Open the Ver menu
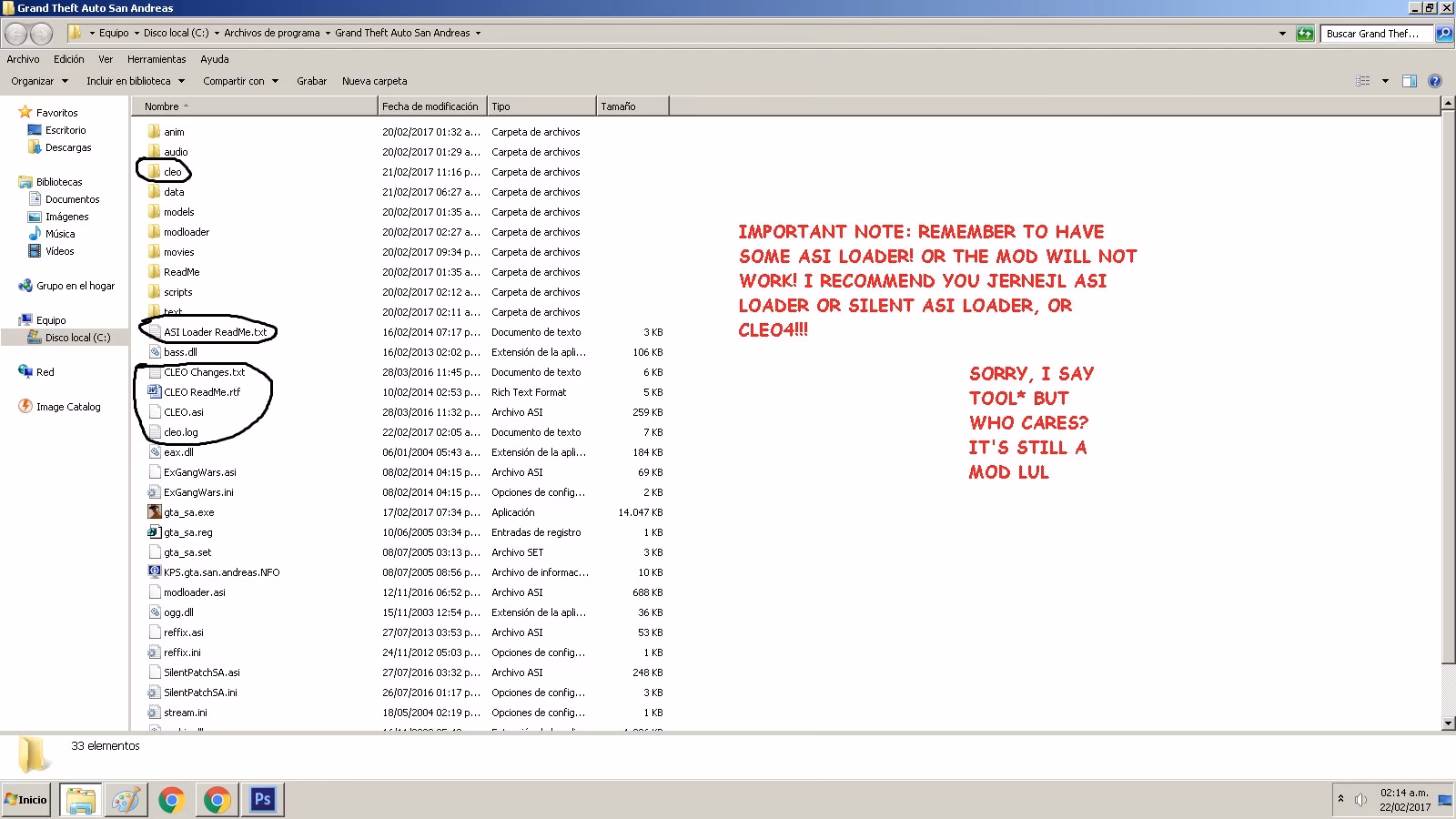 coord(106,59)
